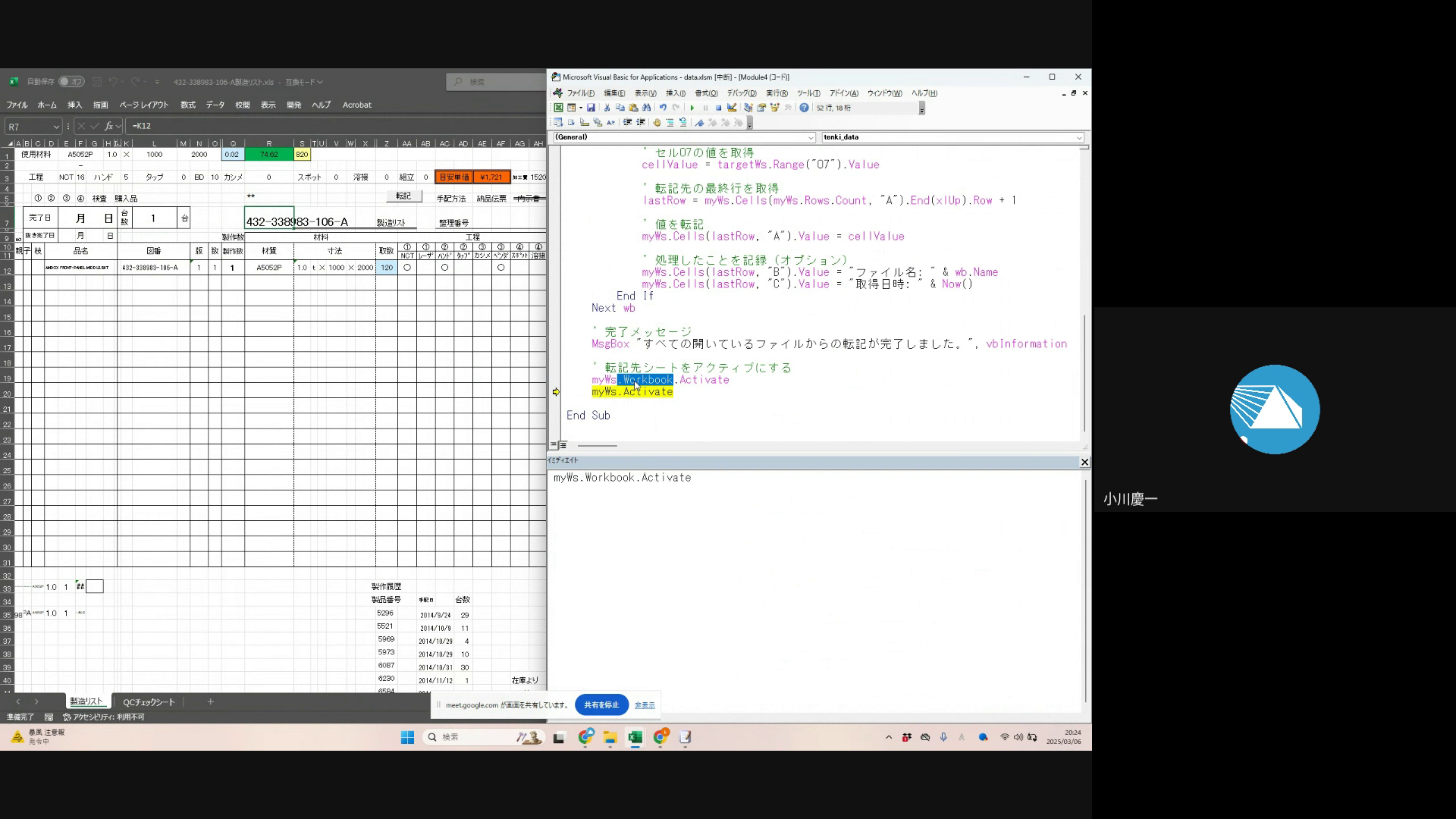Click the Save icon in VBA toolbar

[x=591, y=108]
